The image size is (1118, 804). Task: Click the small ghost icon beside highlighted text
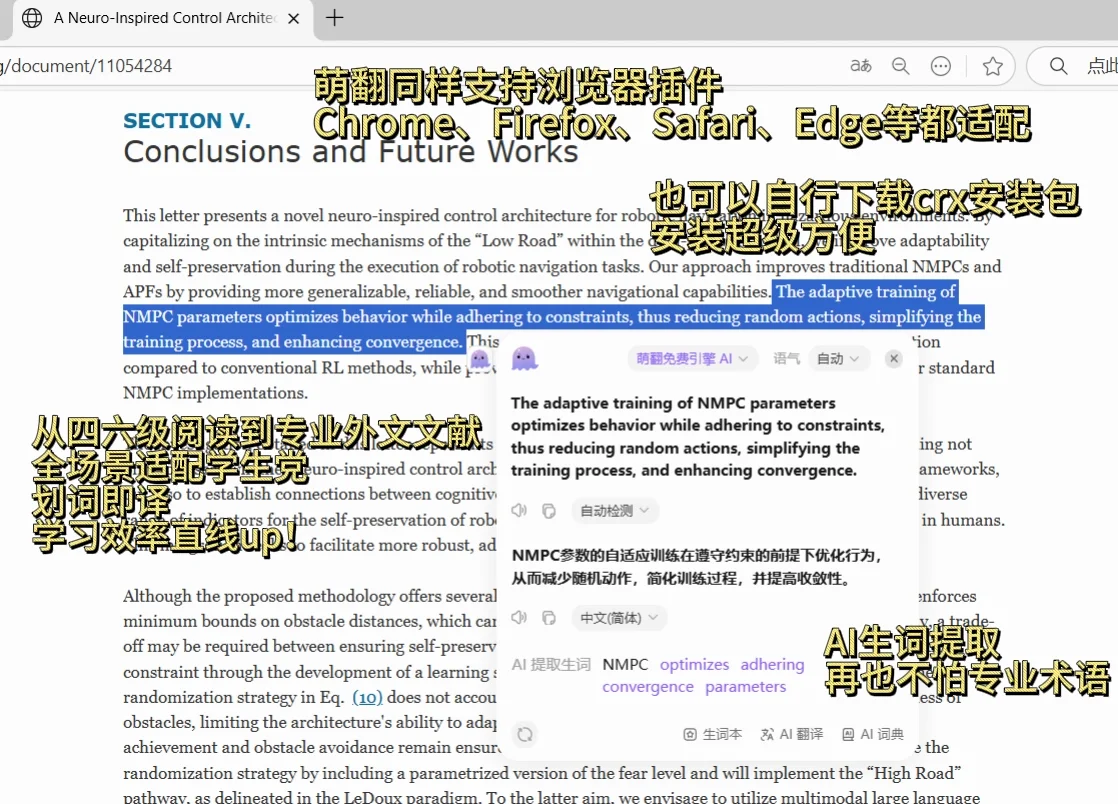pyautogui.click(x=481, y=360)
